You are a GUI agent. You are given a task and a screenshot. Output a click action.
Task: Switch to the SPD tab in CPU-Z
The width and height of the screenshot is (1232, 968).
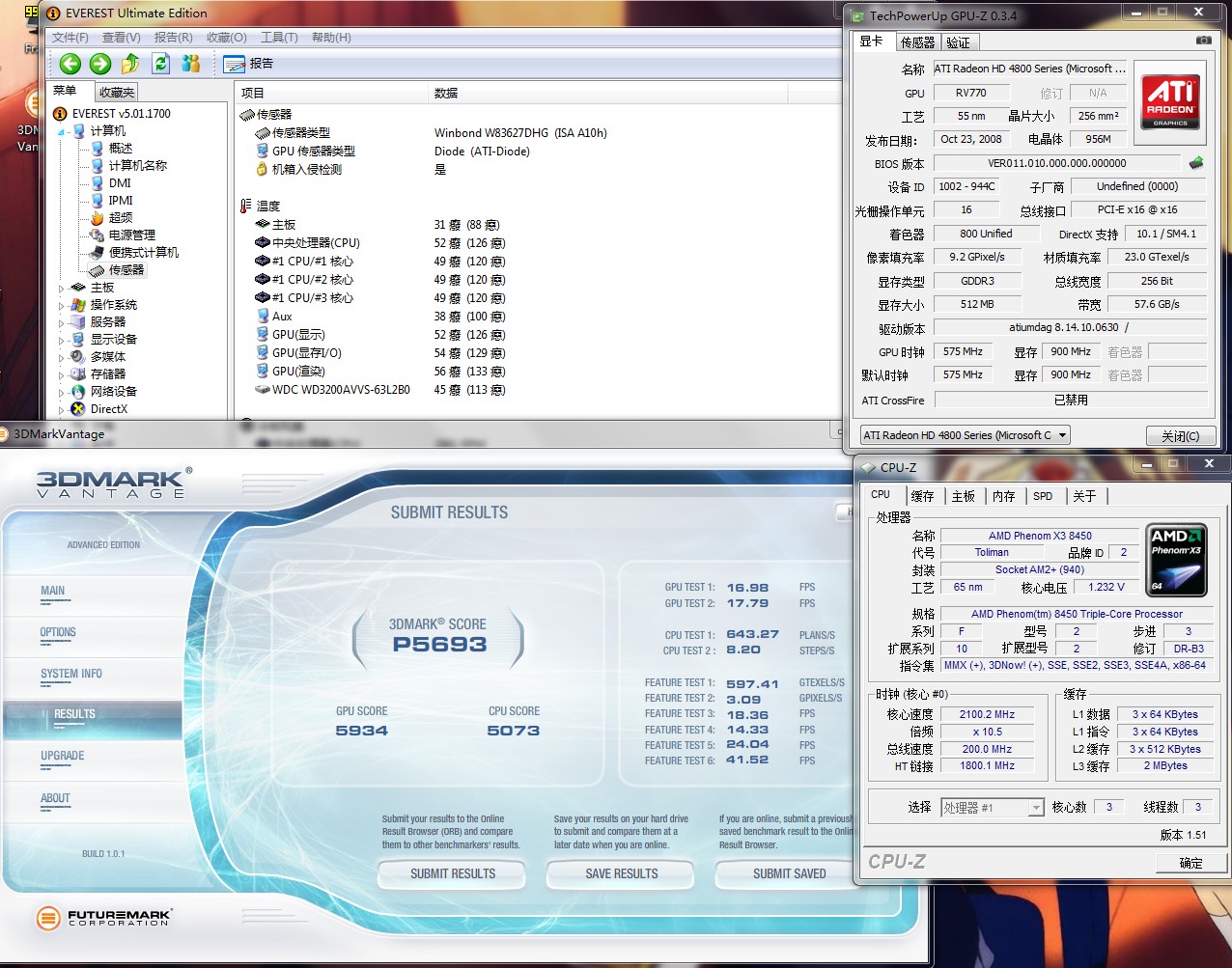(x=1043, y=496)
